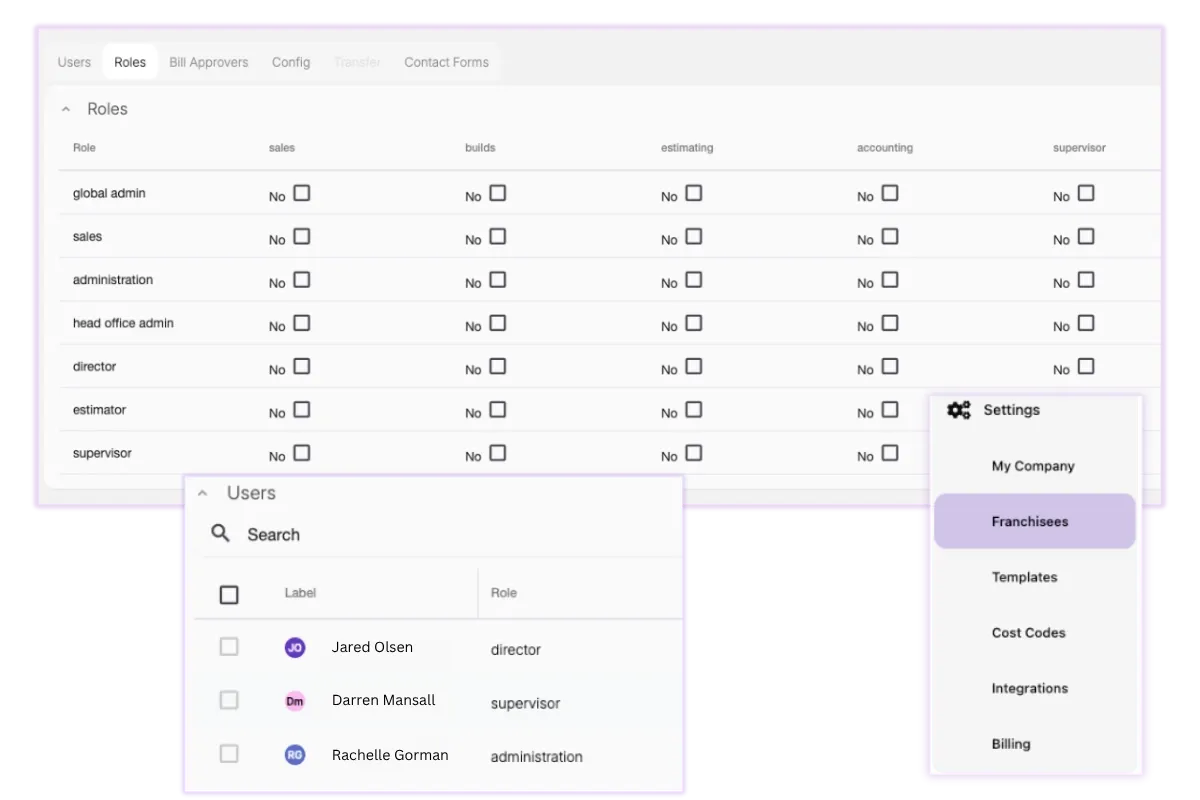Click the 'estimator' role row label

pyautogui.click(x=99, y=410)
